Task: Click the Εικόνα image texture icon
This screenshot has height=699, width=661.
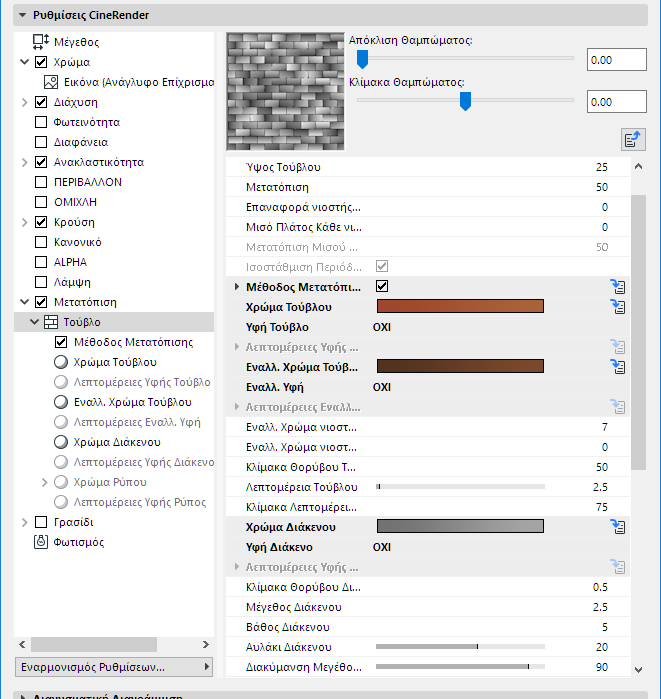Action: click(51, 82)
